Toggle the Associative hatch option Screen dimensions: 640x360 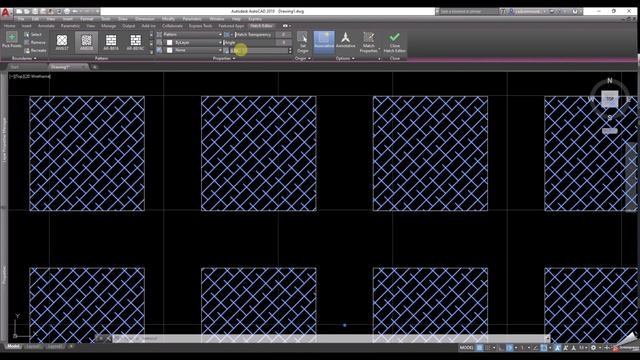(x=324, y=42)
